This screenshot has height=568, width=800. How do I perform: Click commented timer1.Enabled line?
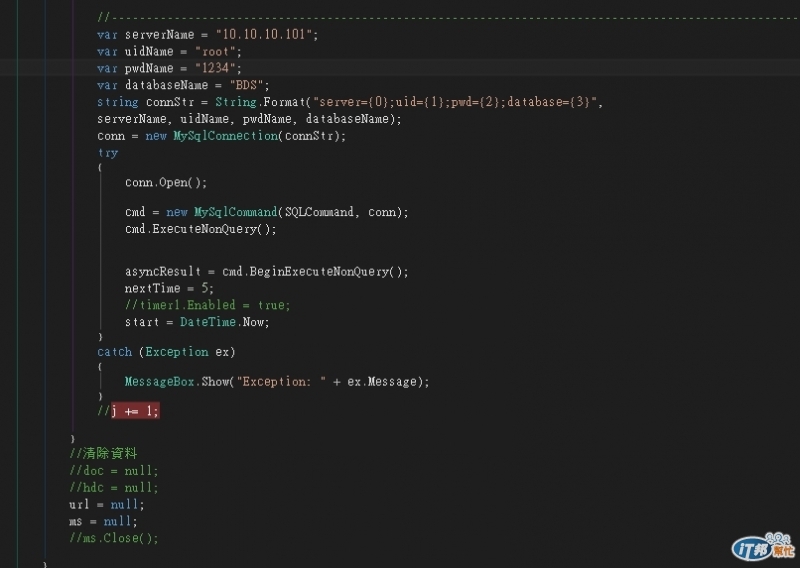tap(207, 305)
